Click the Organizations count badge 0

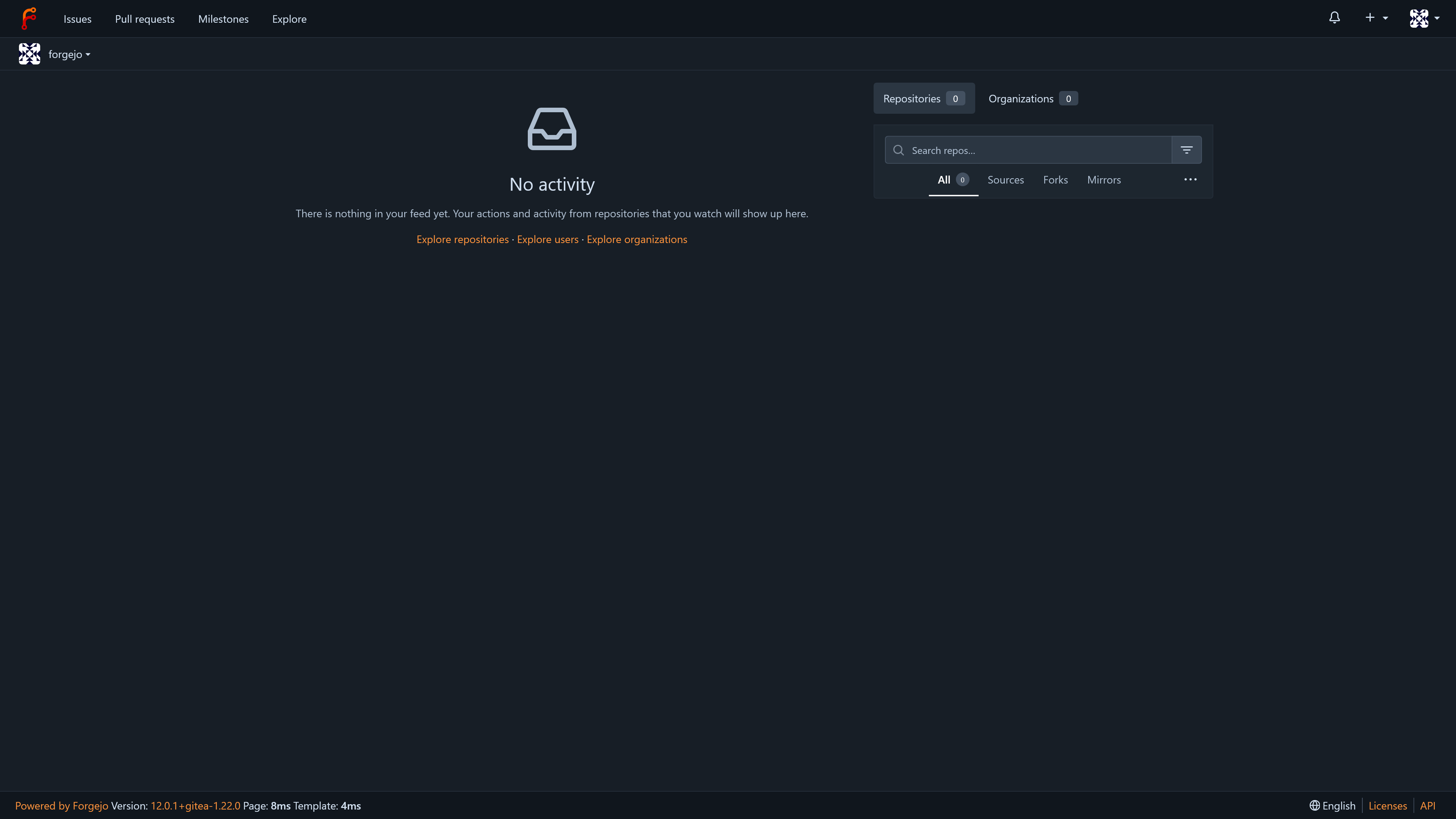[1068, 98]
